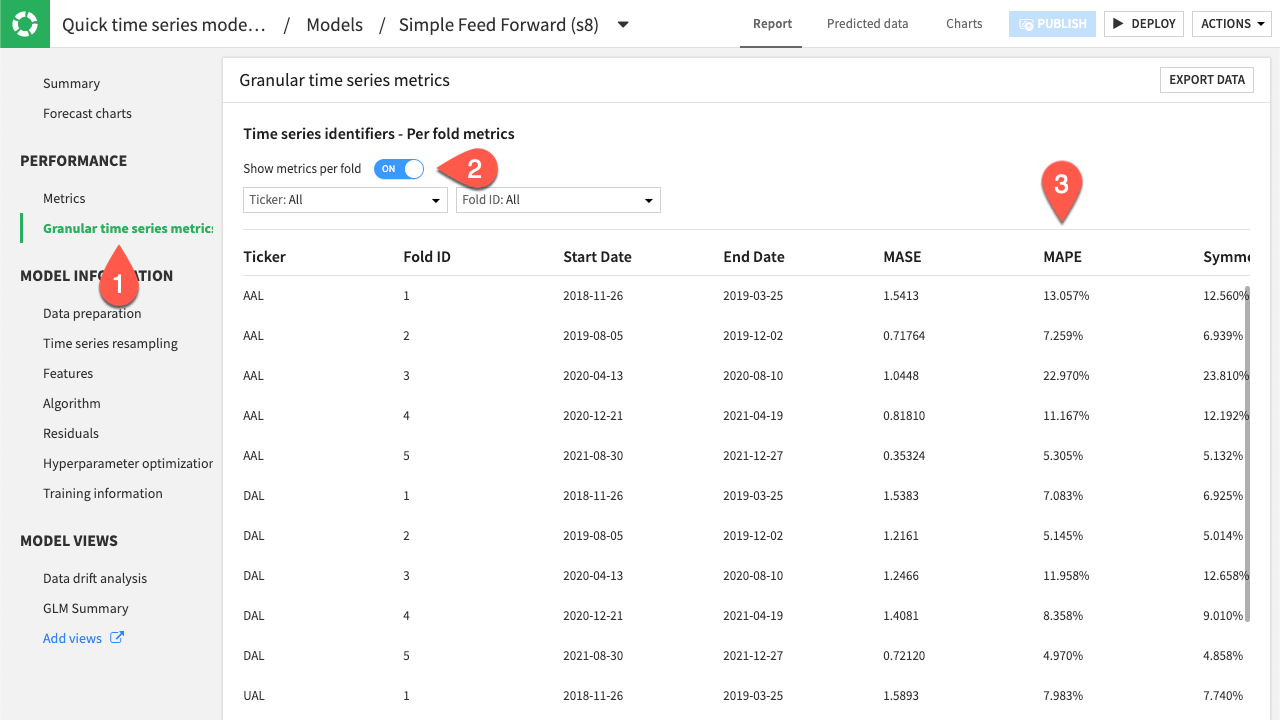Open Data drift analysis view
1280x720 pixels.
[95, 579]
